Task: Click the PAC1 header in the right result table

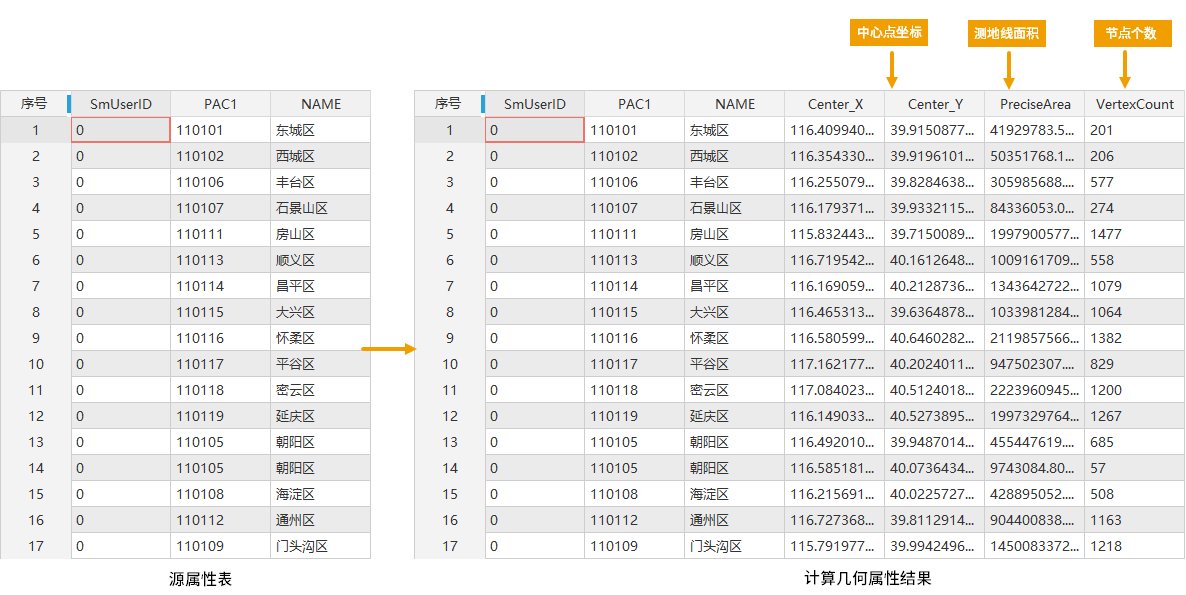Action: pyautogui.click(x=634, y=104)
